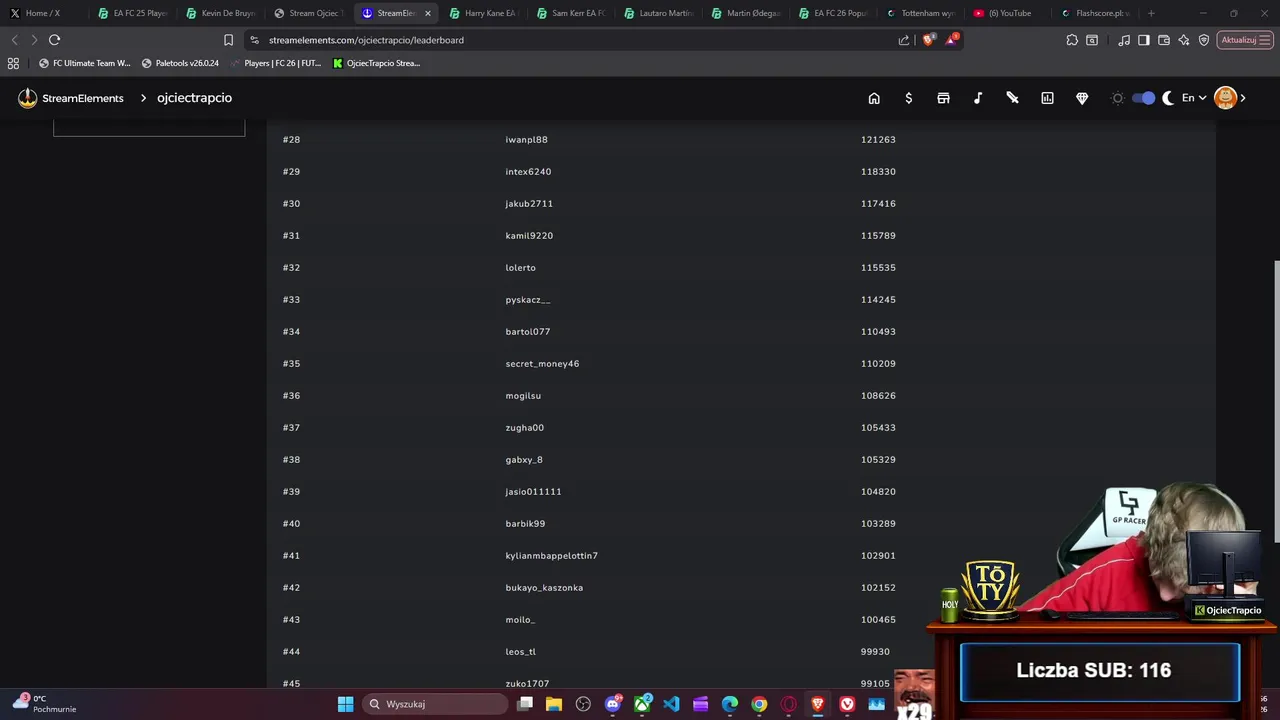Image resolution: width=1280 pixels, height=720 pixels.
Task: Open Discord from taskbar
Action: tap(613, 704)
